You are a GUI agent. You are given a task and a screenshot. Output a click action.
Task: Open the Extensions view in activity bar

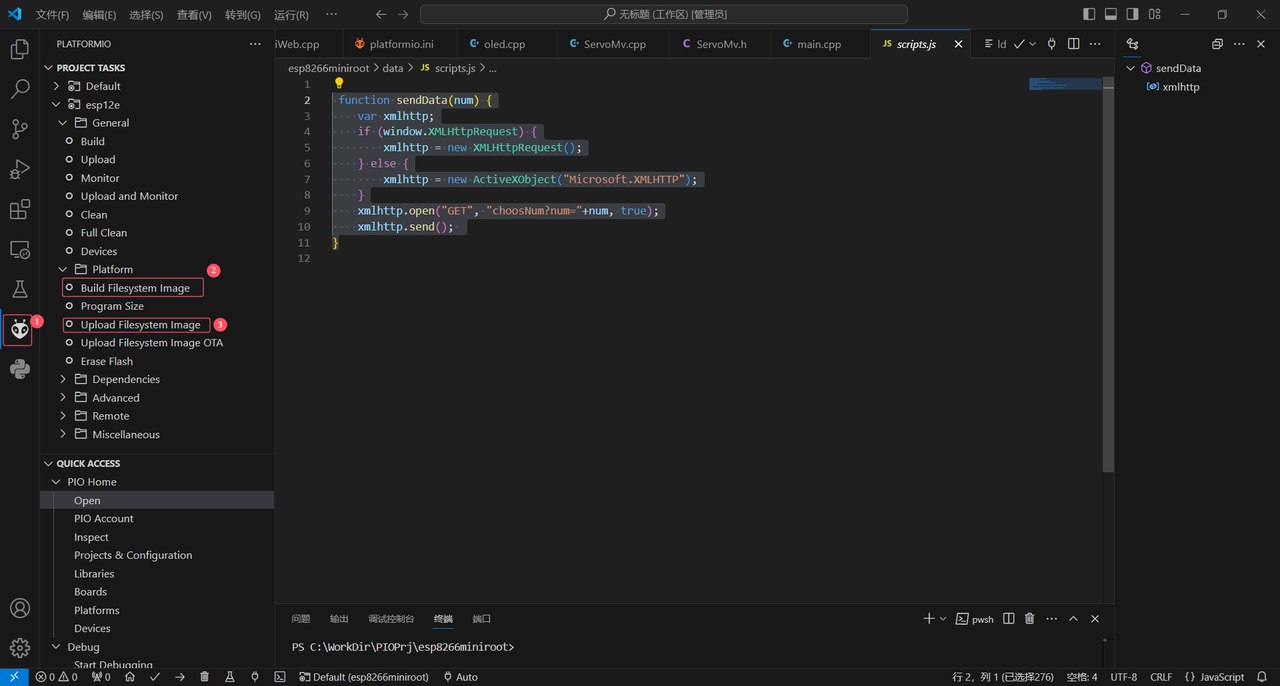click(19, 210)
